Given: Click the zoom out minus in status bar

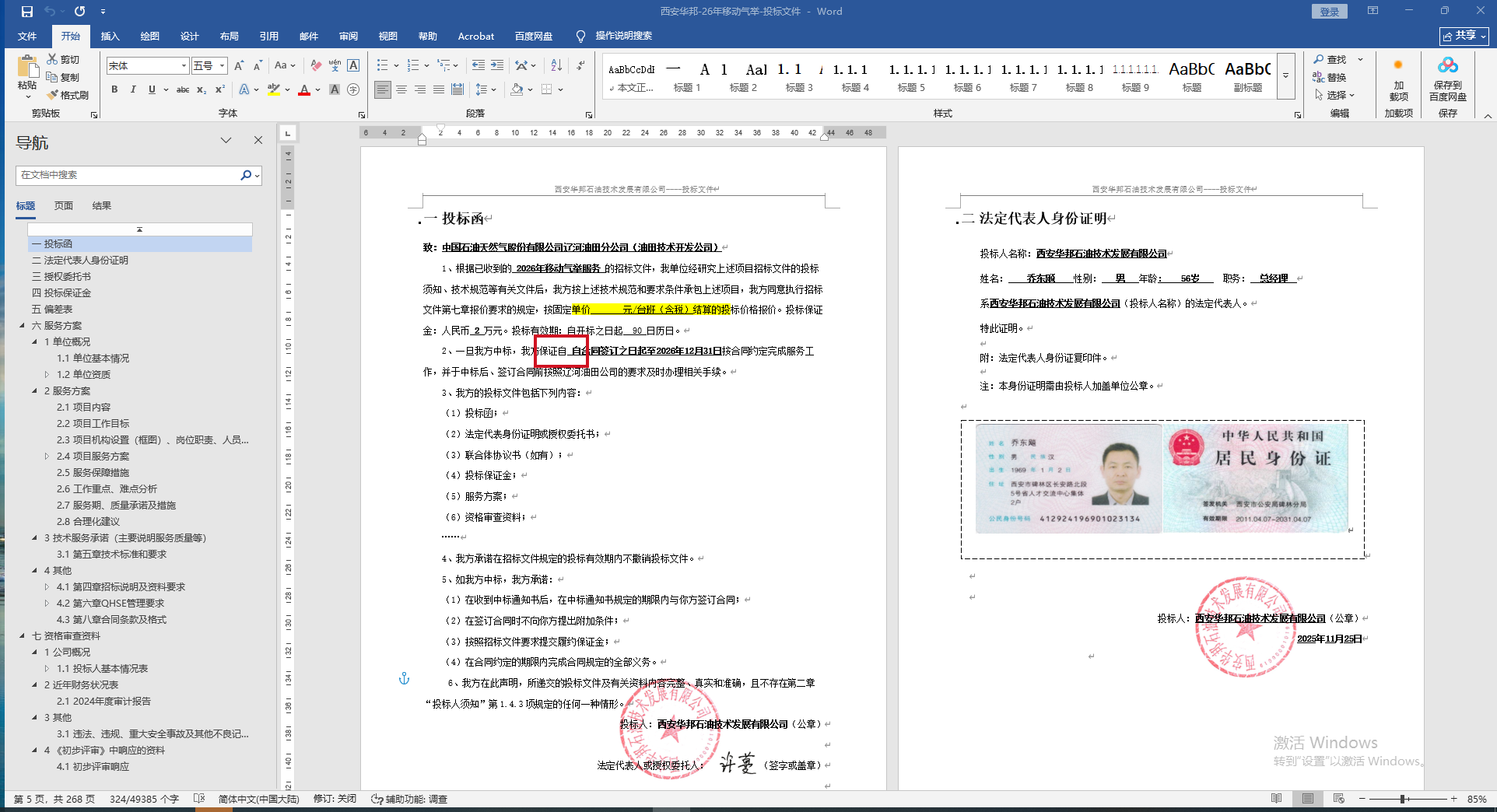Looking at the screenshot, I should click(x=1362, y=799).
